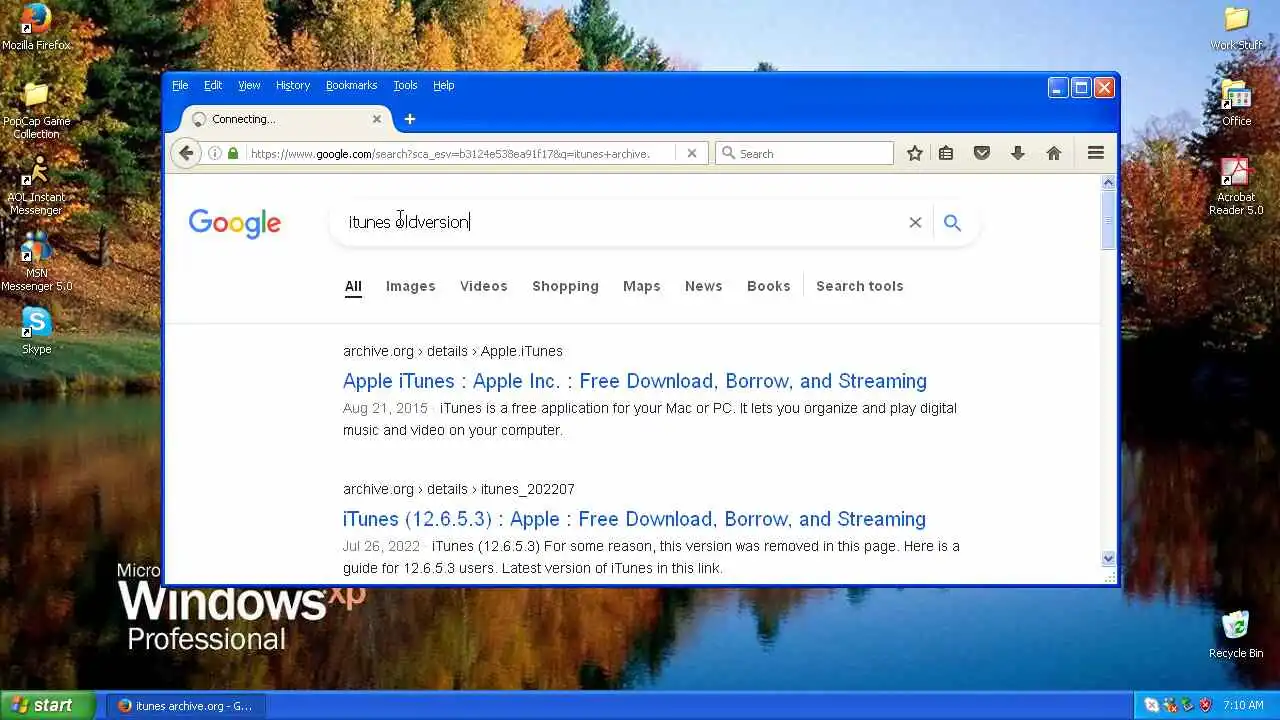Open iTunes (12.6.5.3) archive result link

634,519
